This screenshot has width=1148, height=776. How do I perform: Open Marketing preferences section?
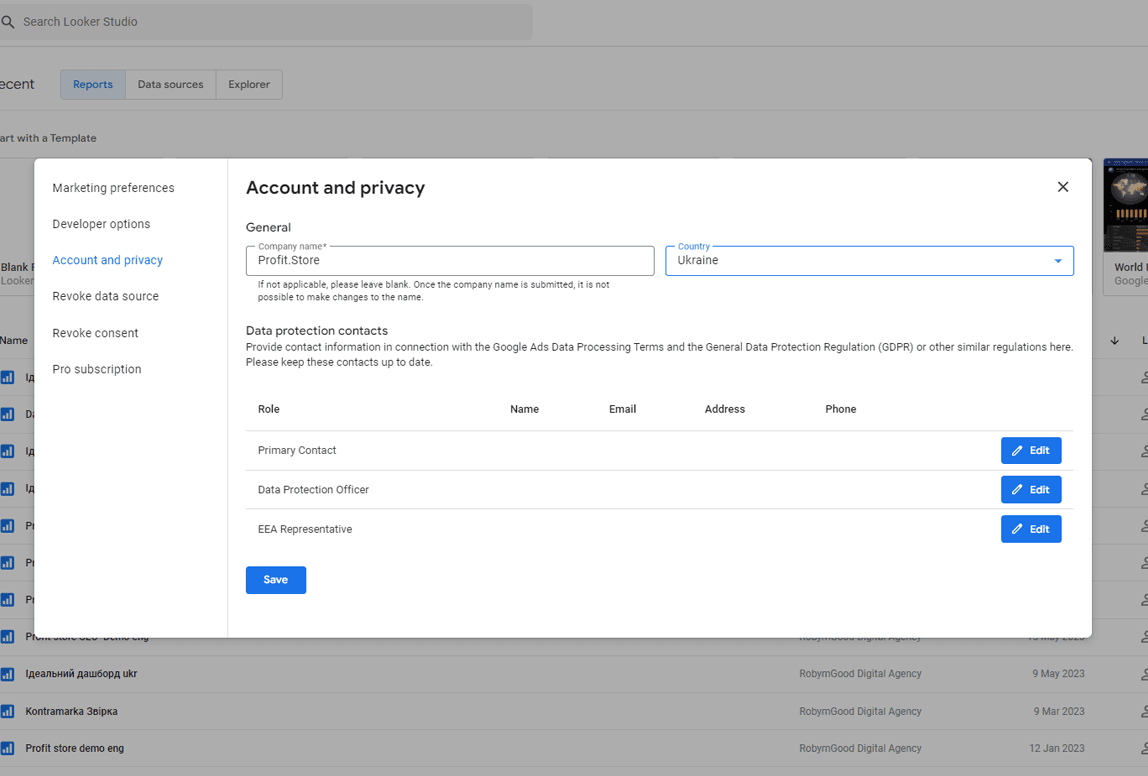(113, 187)
